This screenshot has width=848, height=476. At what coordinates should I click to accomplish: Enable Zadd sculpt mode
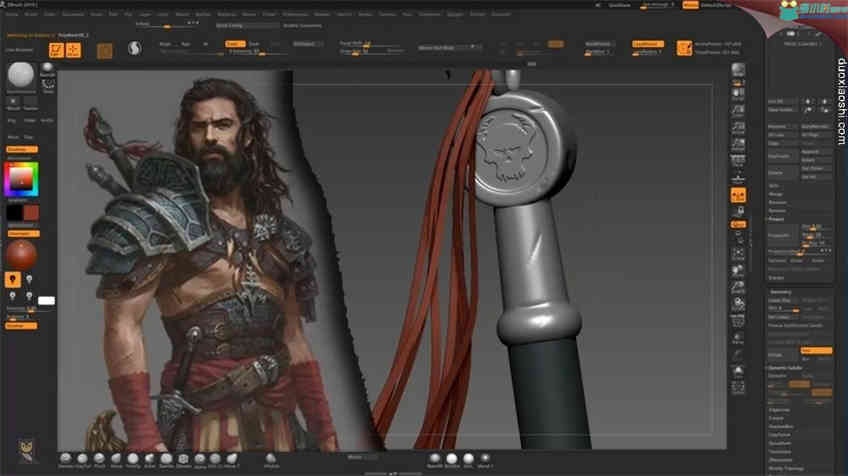(x=235, y=44)
